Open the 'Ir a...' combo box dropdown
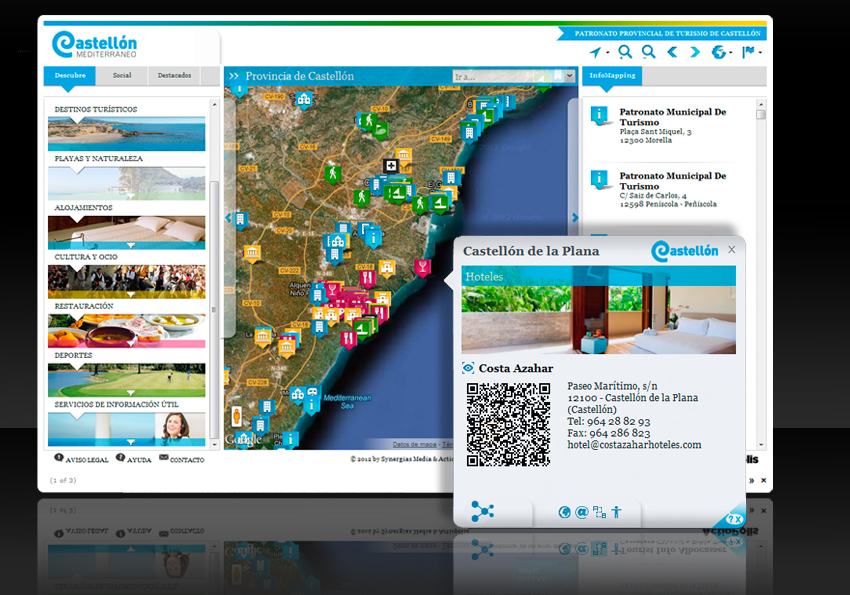850x595 pixels. click(x=569, y=76)
